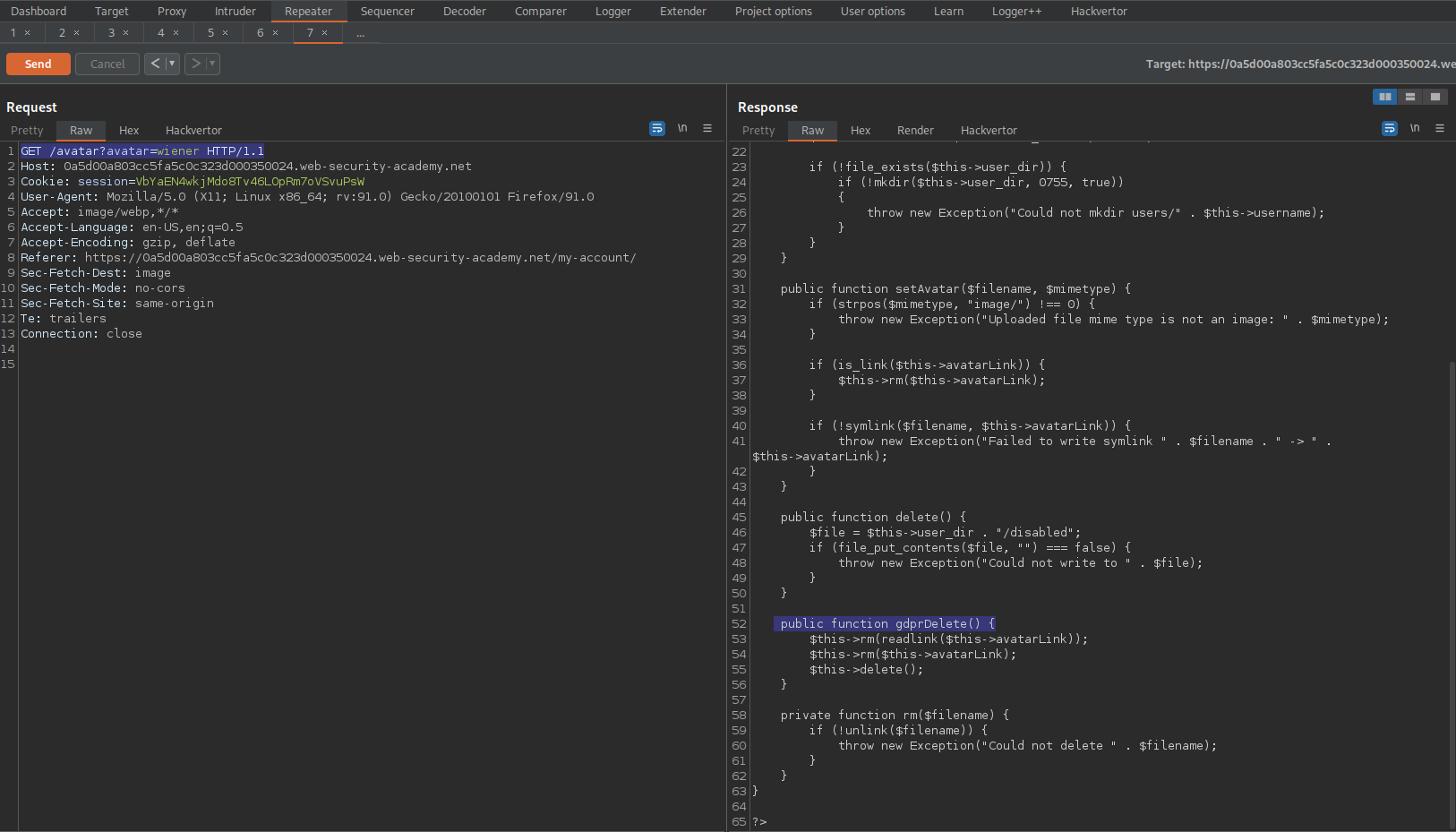The image size is (1456, 832).
Task: Switch Request view to Hex
Action: pos(129,131)
